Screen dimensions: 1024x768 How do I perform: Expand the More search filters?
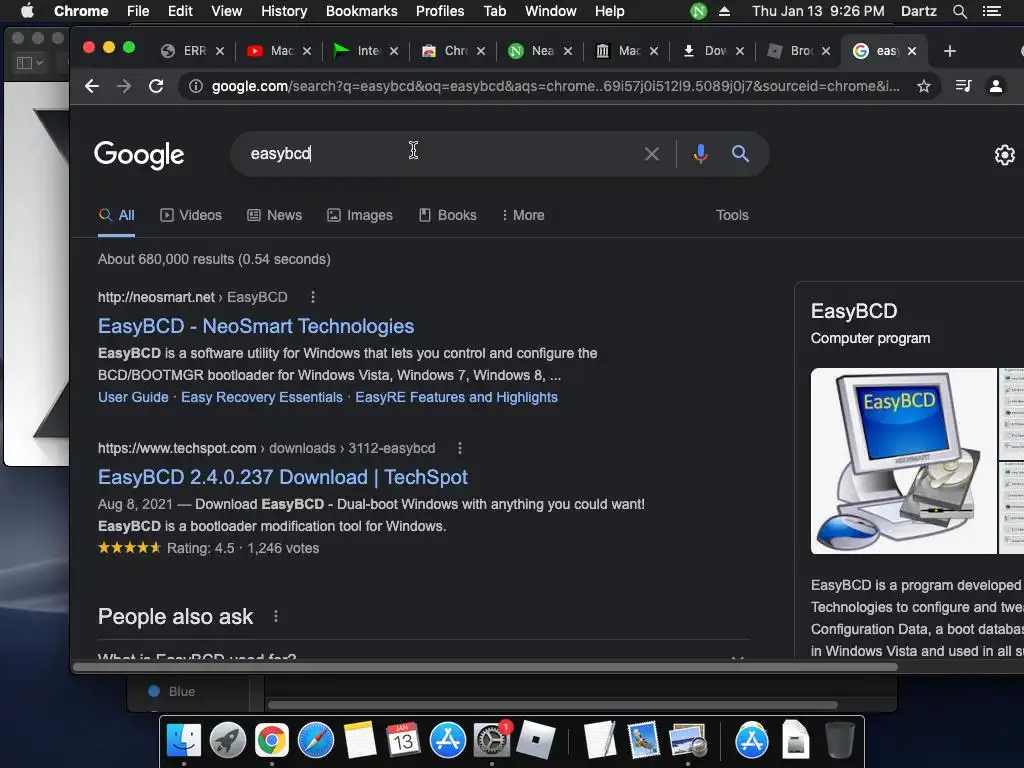click(523, 215)
